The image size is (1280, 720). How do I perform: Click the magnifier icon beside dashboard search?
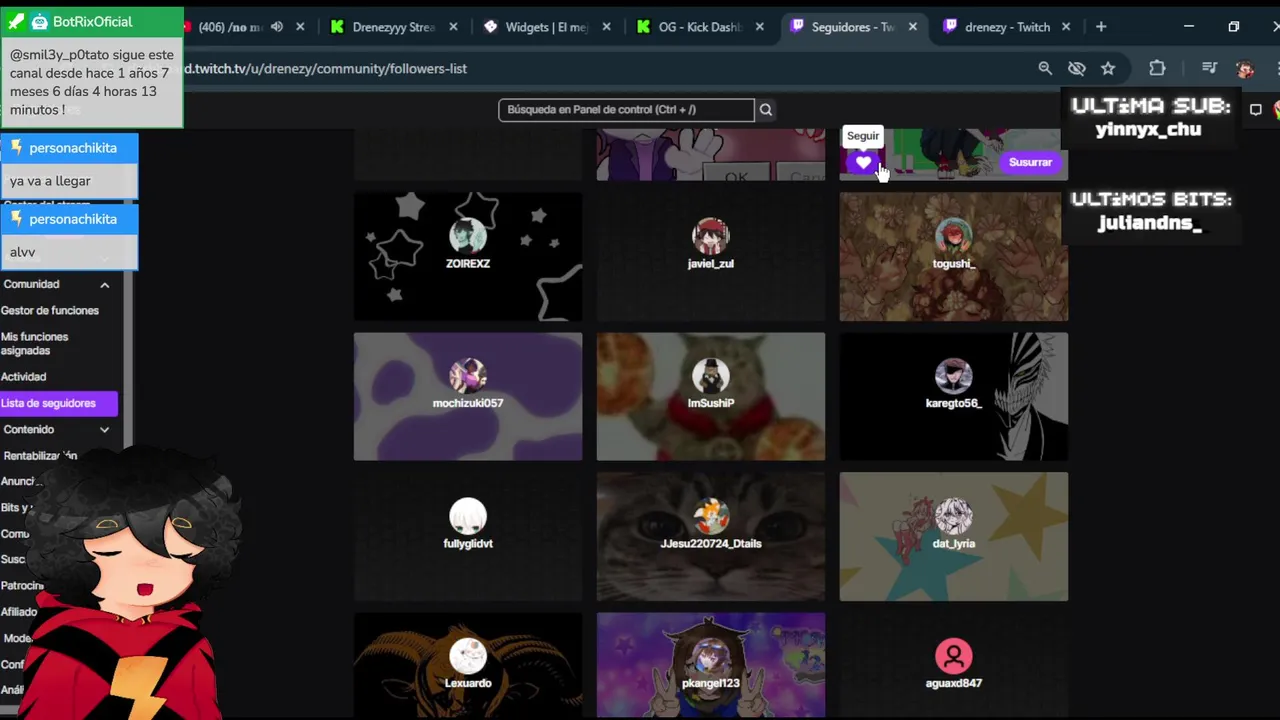click(x=766, y=110)
